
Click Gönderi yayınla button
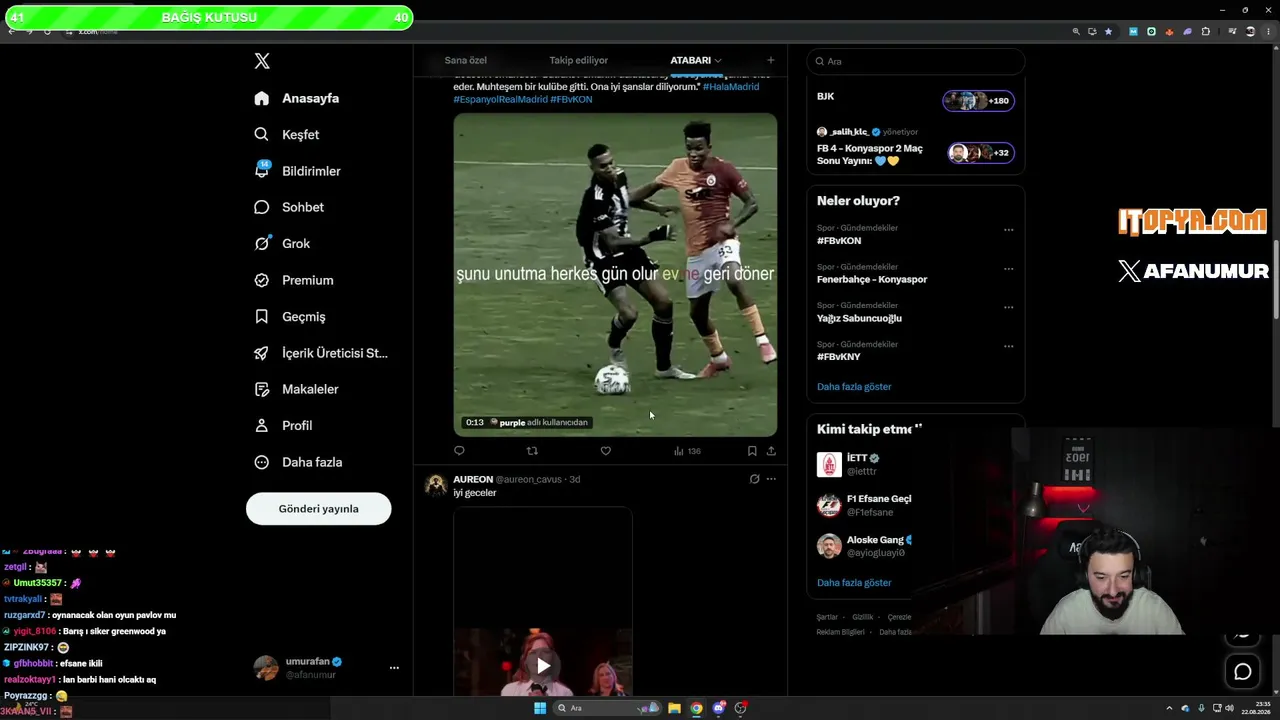[318, 508]
